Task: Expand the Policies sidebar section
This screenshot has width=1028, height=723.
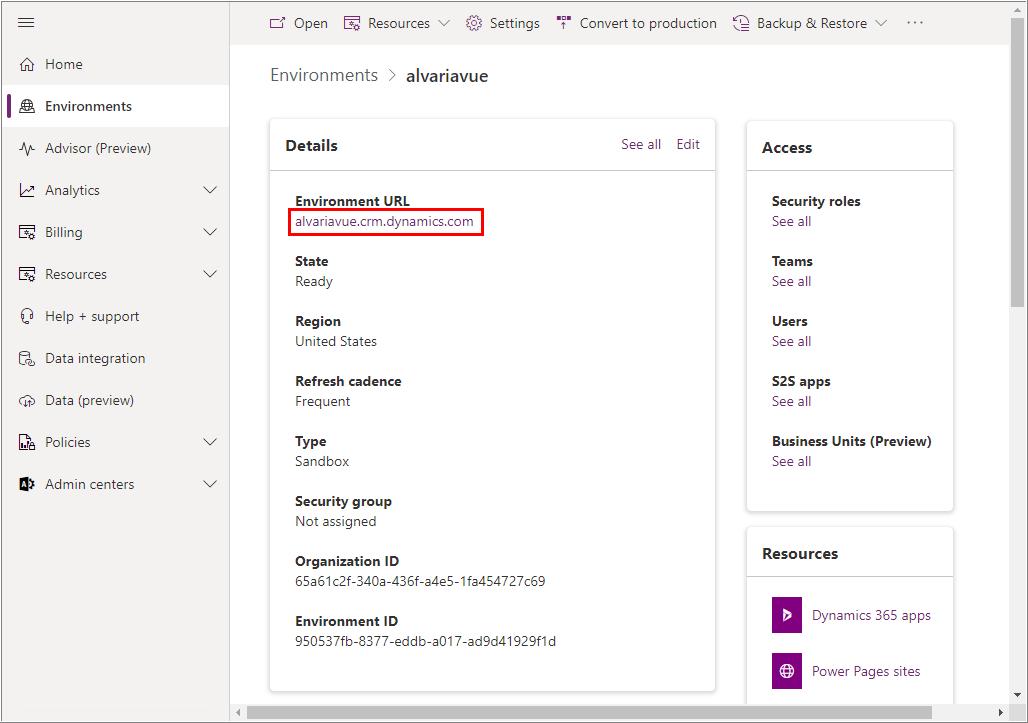Action: 210,442
